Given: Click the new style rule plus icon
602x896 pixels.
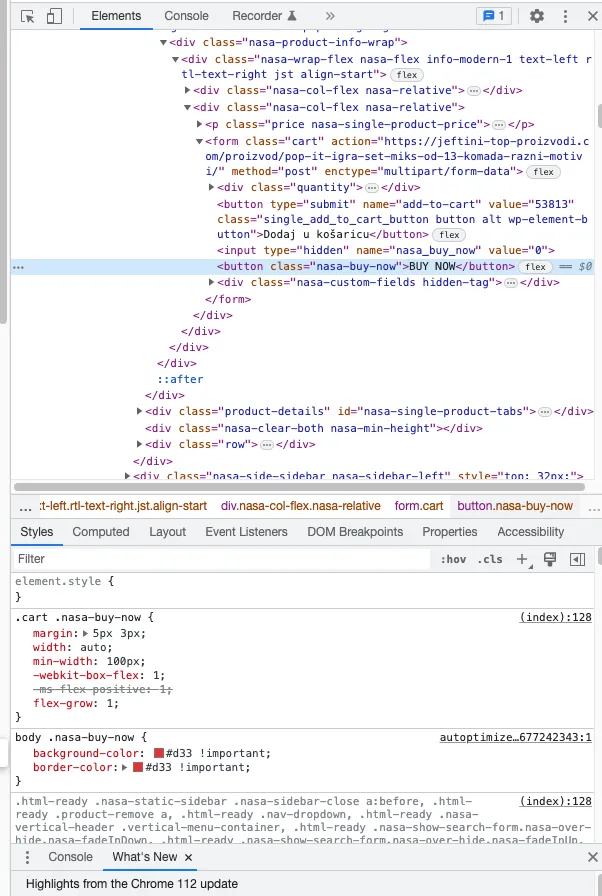Looking at the screenshot, I should click(x=523, y=559).
